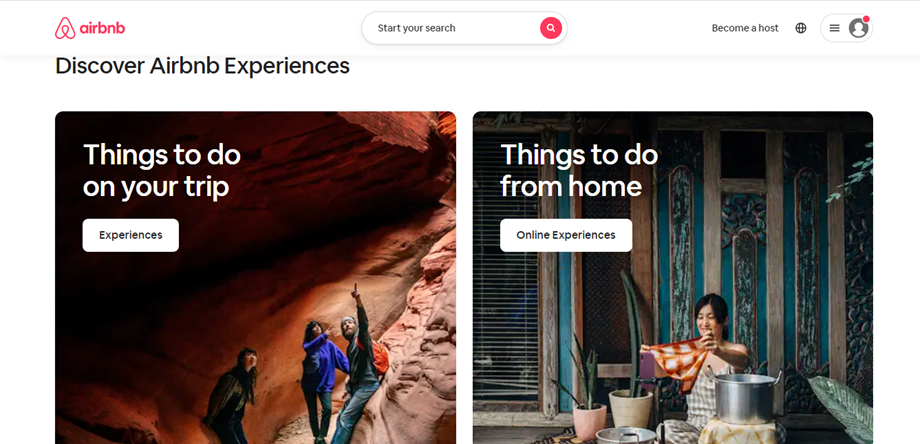The height and width of the screenshot is (444, 920).
Task: Open the Things to do from home card
Action: click(x=673, y=277)
